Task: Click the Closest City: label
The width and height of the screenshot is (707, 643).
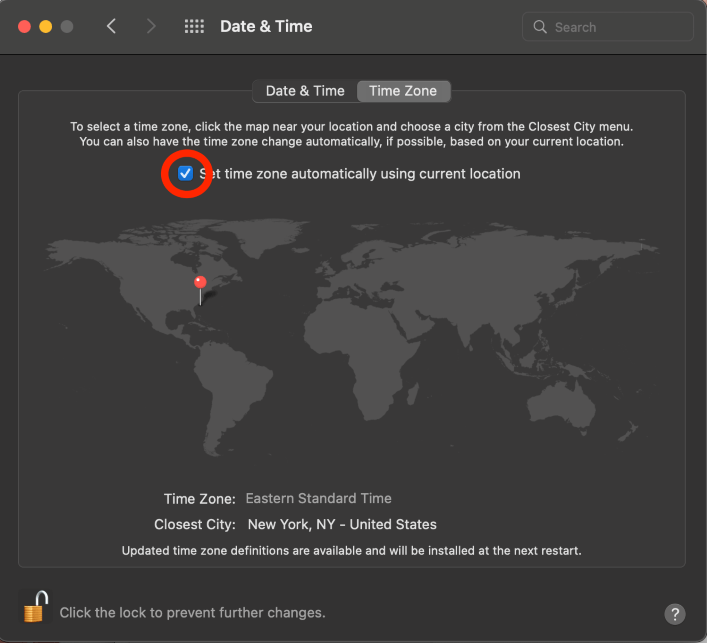Action: (195, 524)
